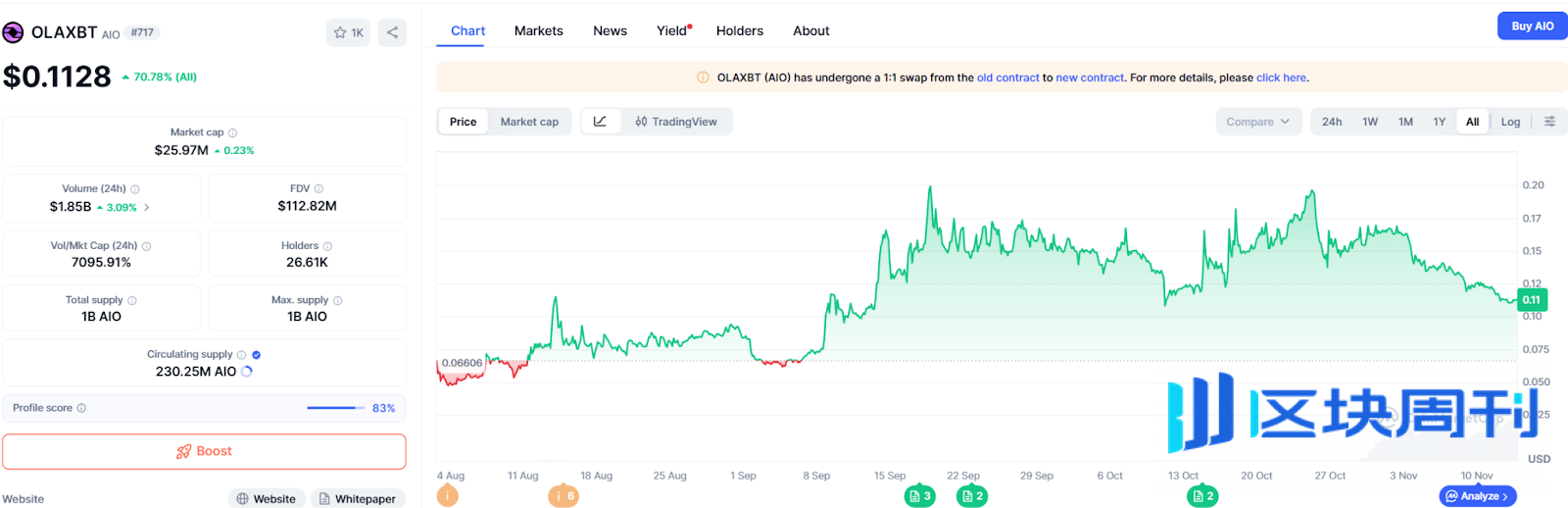Click the OLAXBT token logo icon
The height and width of the screenshot is (508, 1568).
coord(13,32)
